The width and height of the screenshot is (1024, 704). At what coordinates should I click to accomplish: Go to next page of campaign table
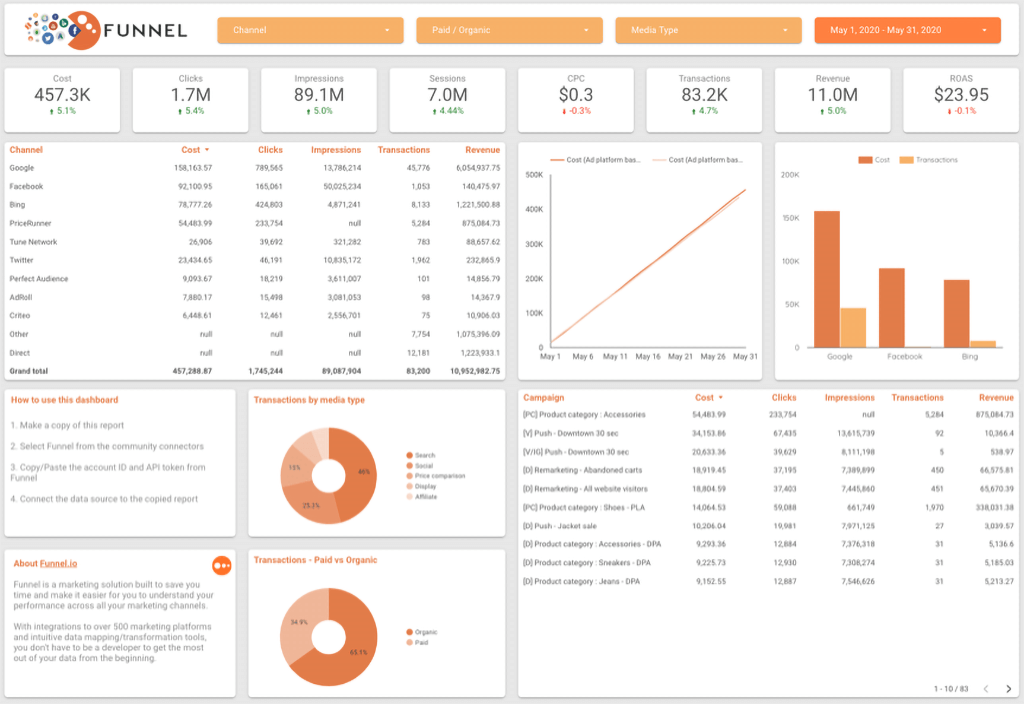click(x=1008, y=688)
